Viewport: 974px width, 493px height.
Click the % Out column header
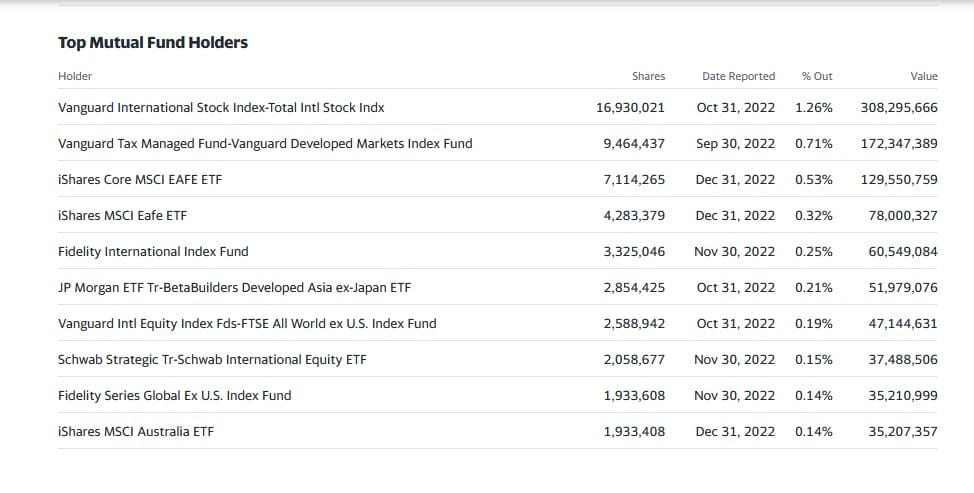tap(816, 76)
